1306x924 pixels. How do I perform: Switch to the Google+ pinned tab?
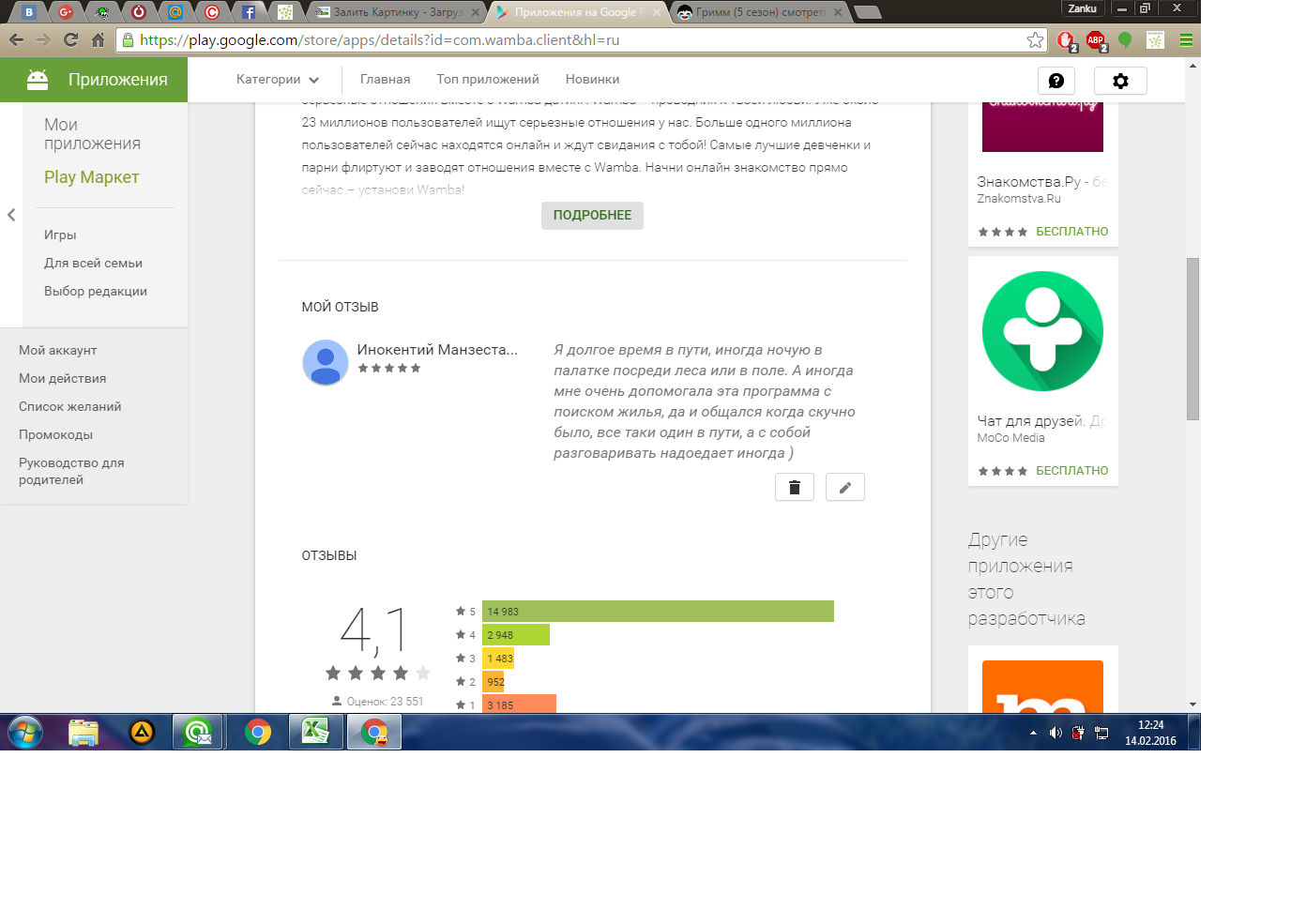[x=66, y=12]
